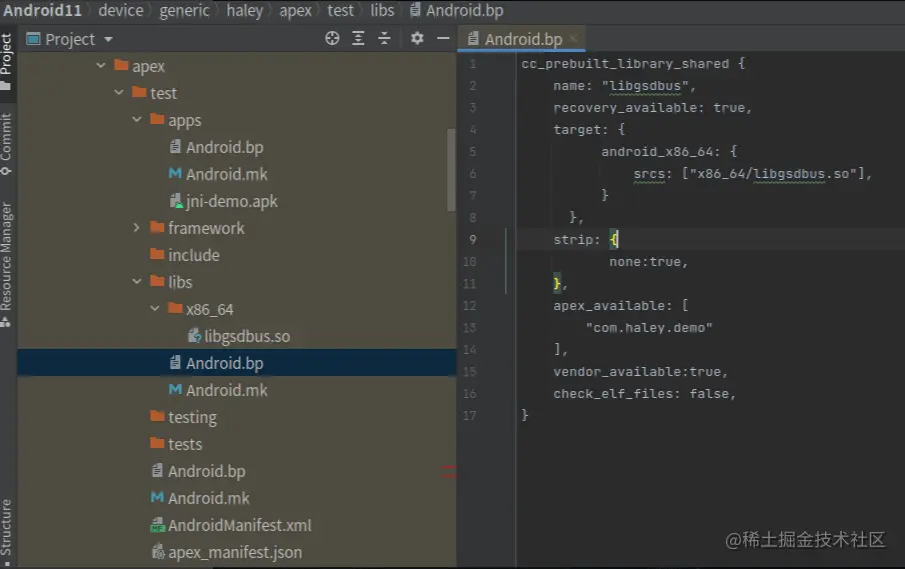This screenshot has height=569, width=905.
Task: Hide the Project panel with minus icon
Action: click(443, 39)
